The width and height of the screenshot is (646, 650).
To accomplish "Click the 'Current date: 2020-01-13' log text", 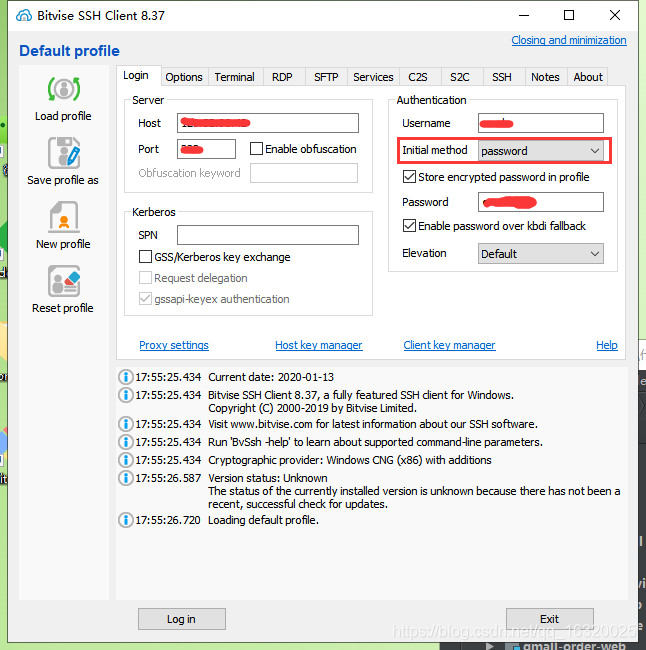I will [271, 377].
